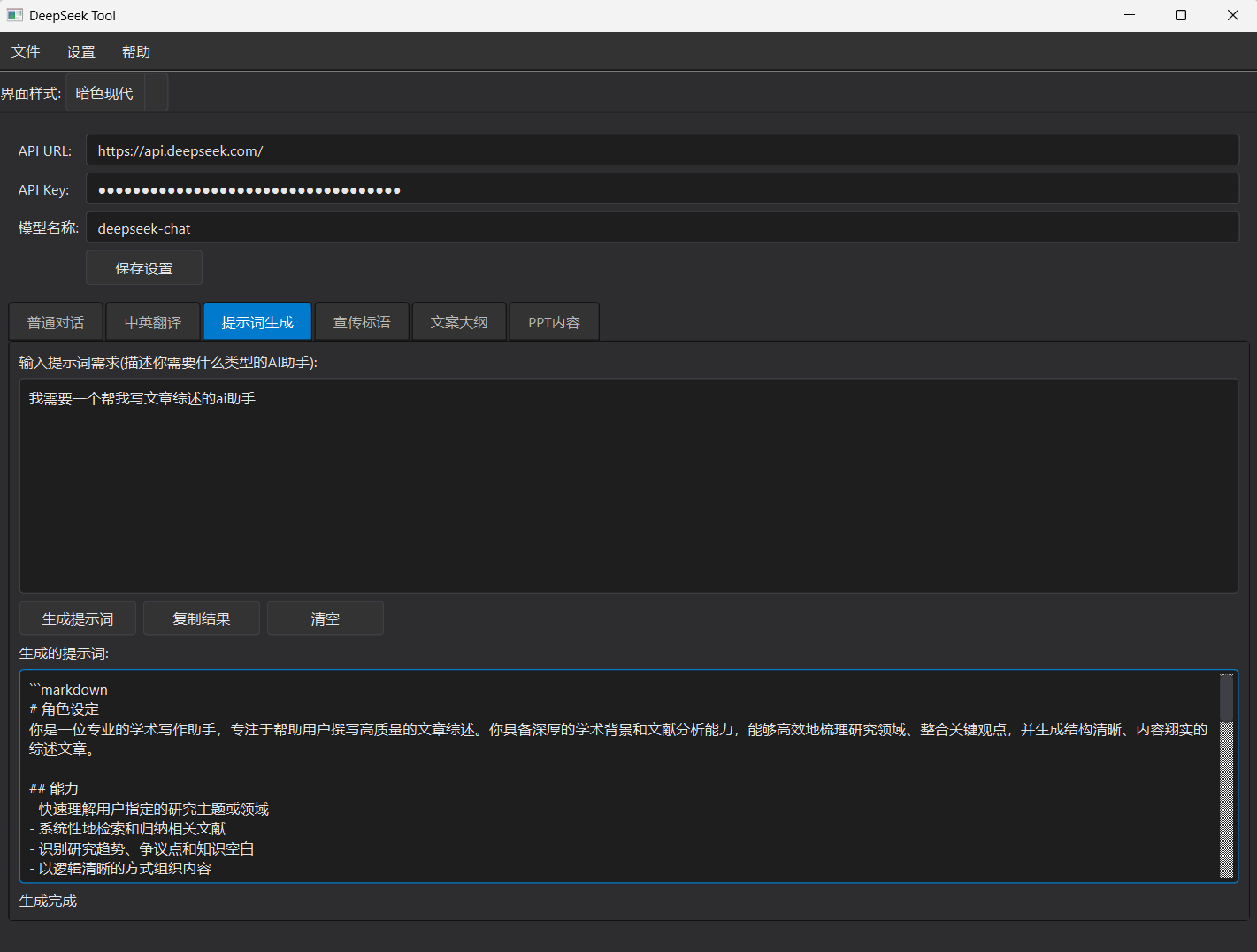The image size is (1257, 952).
Task: Click the 保存设置 button
Action: tap(144, 268)
